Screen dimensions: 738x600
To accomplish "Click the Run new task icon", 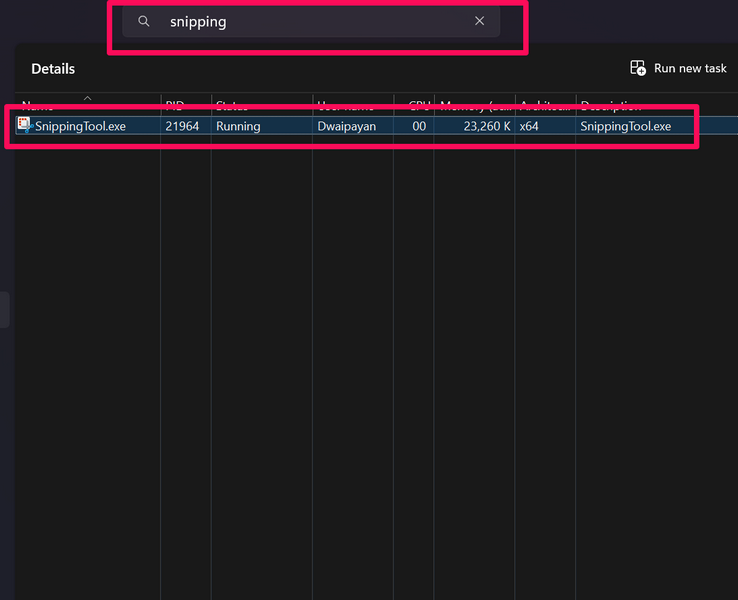I will click(638, 68).
